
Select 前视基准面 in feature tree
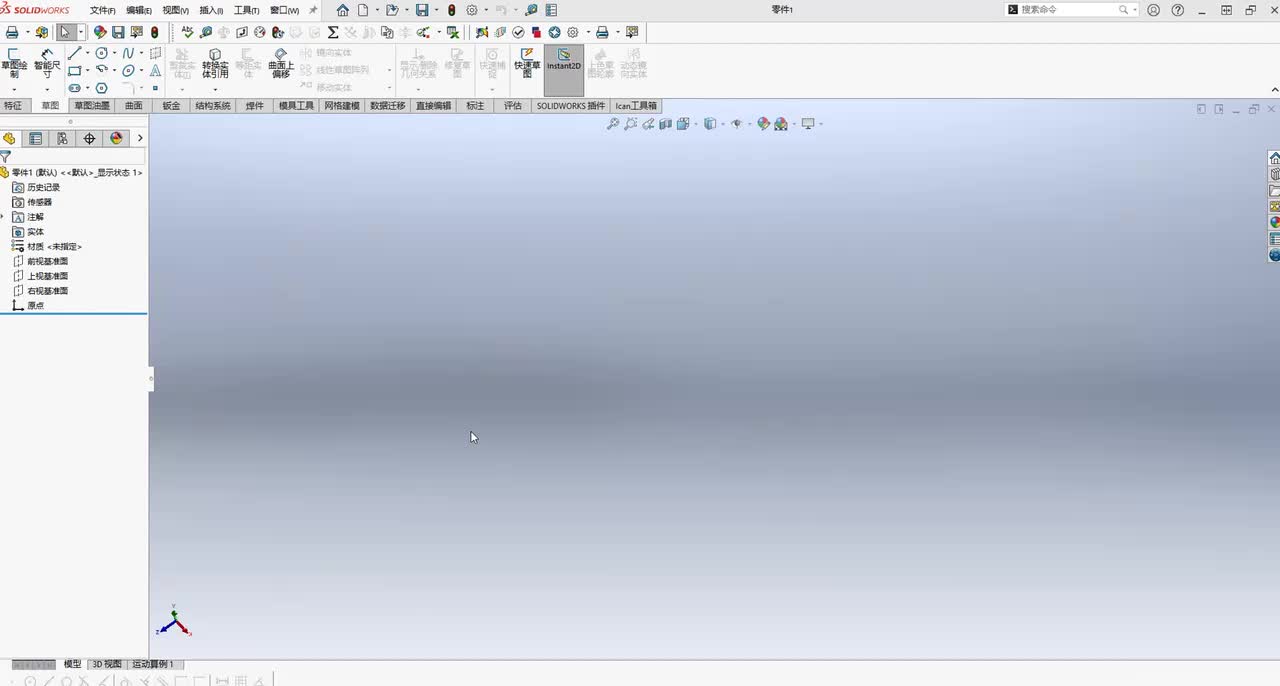coord(40,261)
